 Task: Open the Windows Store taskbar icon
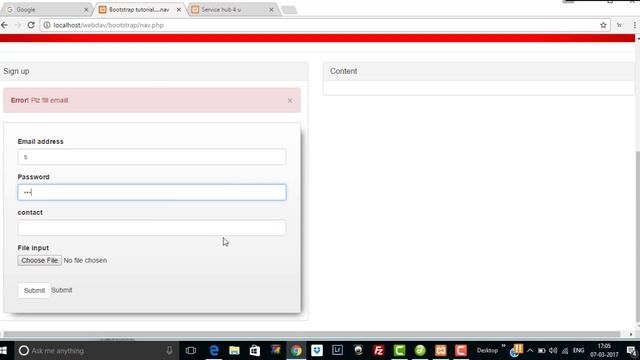pyautogui.click(x=255, y=351)
